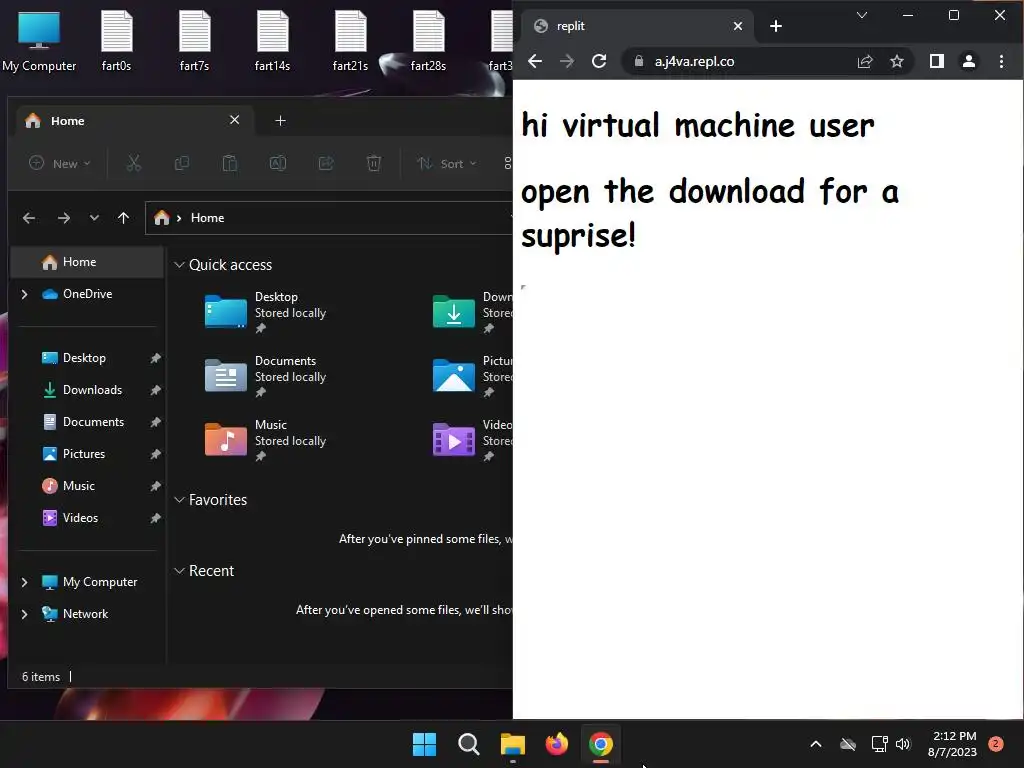The height and width of the screenshot is (768, 1024).
Task: Open a new Chrome tab
Action: (x=776, y=26)
